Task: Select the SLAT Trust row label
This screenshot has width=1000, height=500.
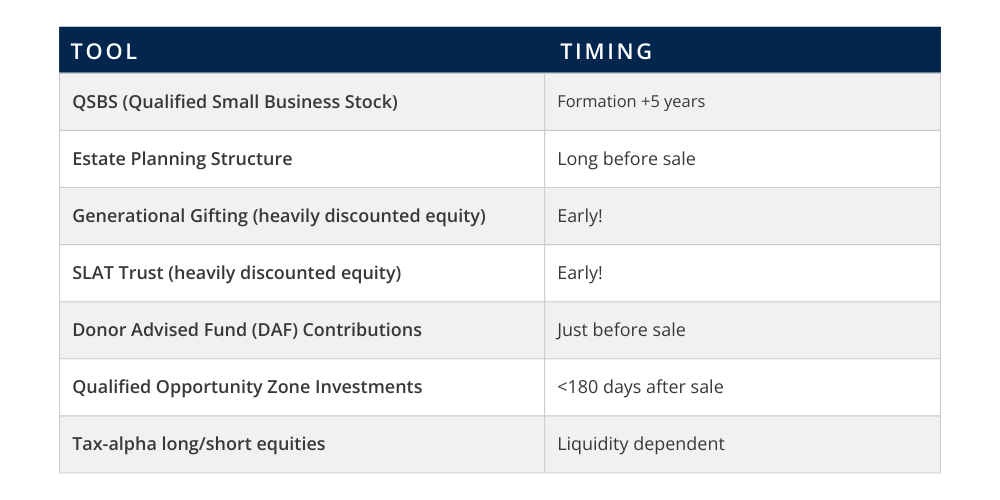Action: point(237,273)
